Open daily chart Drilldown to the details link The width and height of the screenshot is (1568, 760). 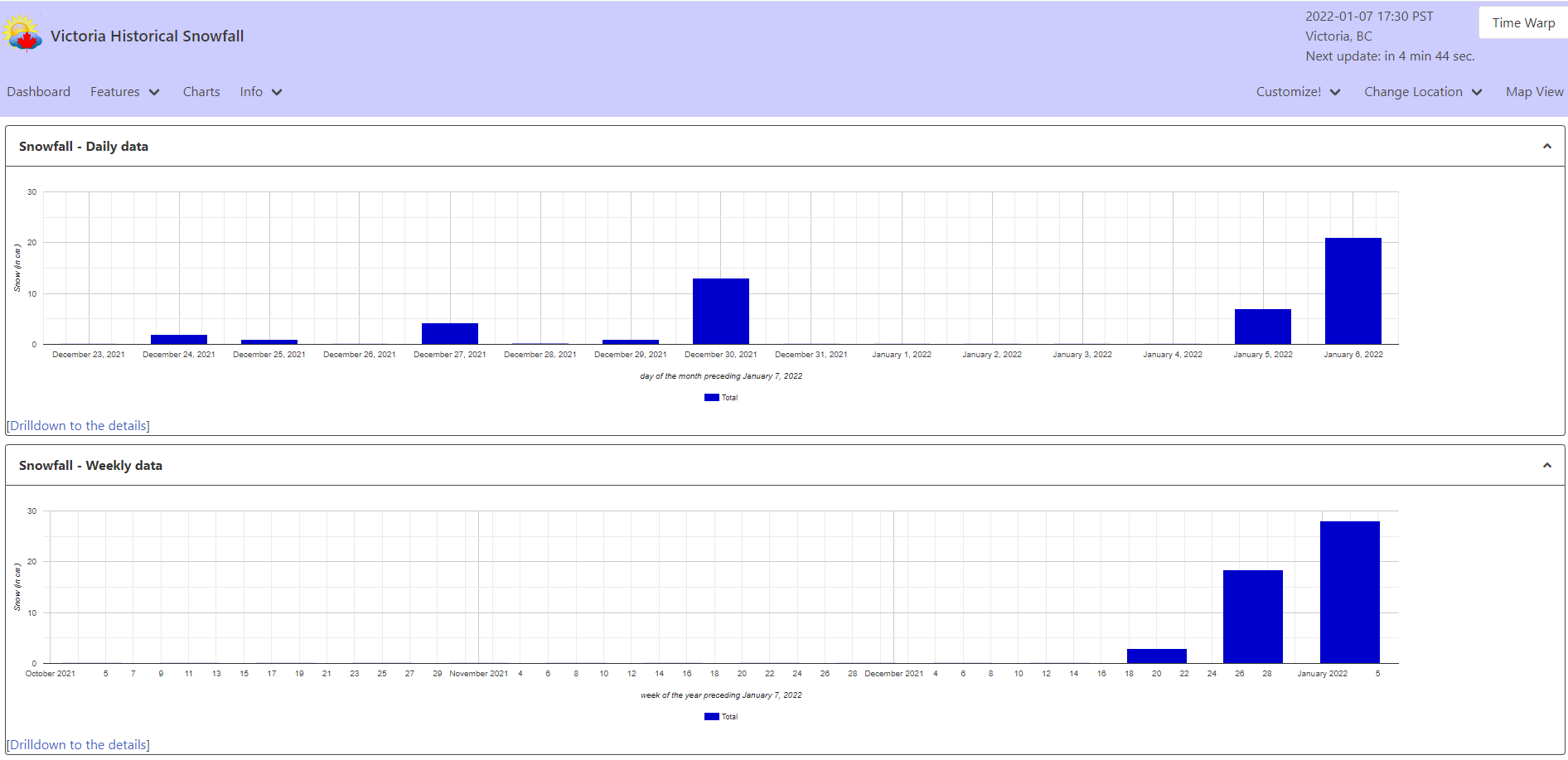[79, 426]
